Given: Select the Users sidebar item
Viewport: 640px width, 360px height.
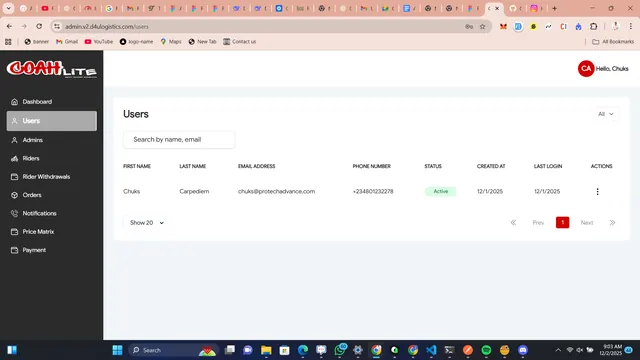Looking at the screenshot, I should point(51,121).
